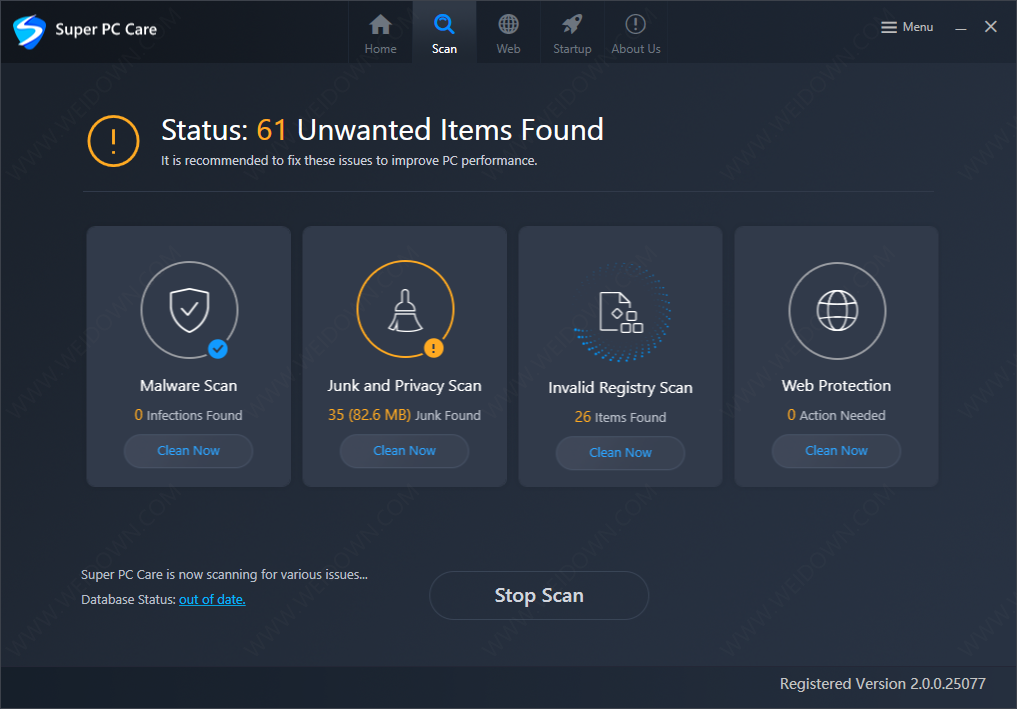Stop the running scan
The image size is (1017, 709).
tap(539, 595)
